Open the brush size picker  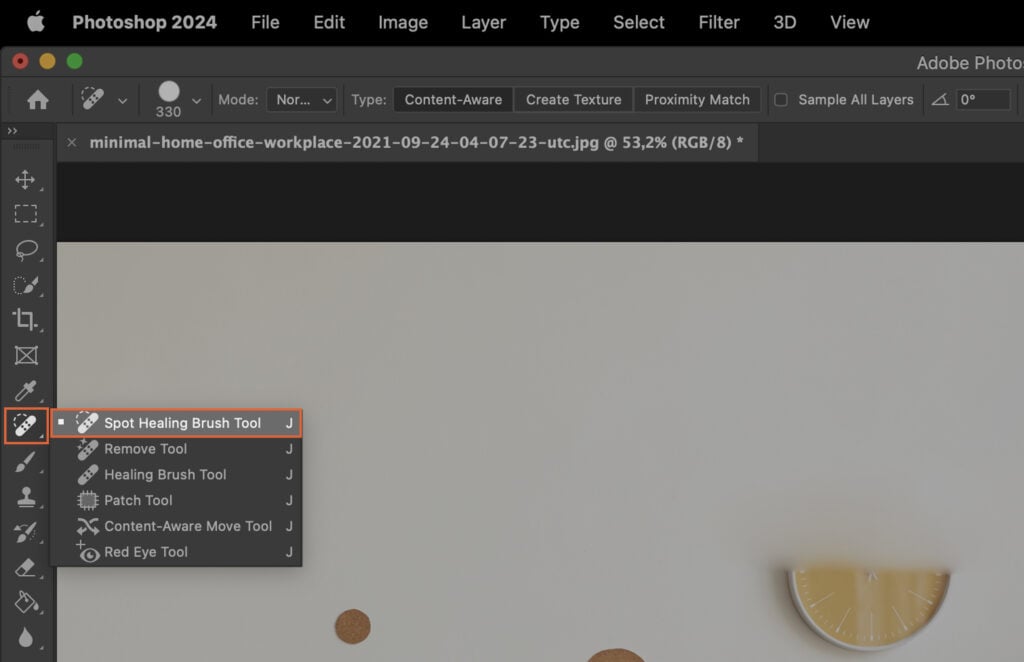point(172,93)
